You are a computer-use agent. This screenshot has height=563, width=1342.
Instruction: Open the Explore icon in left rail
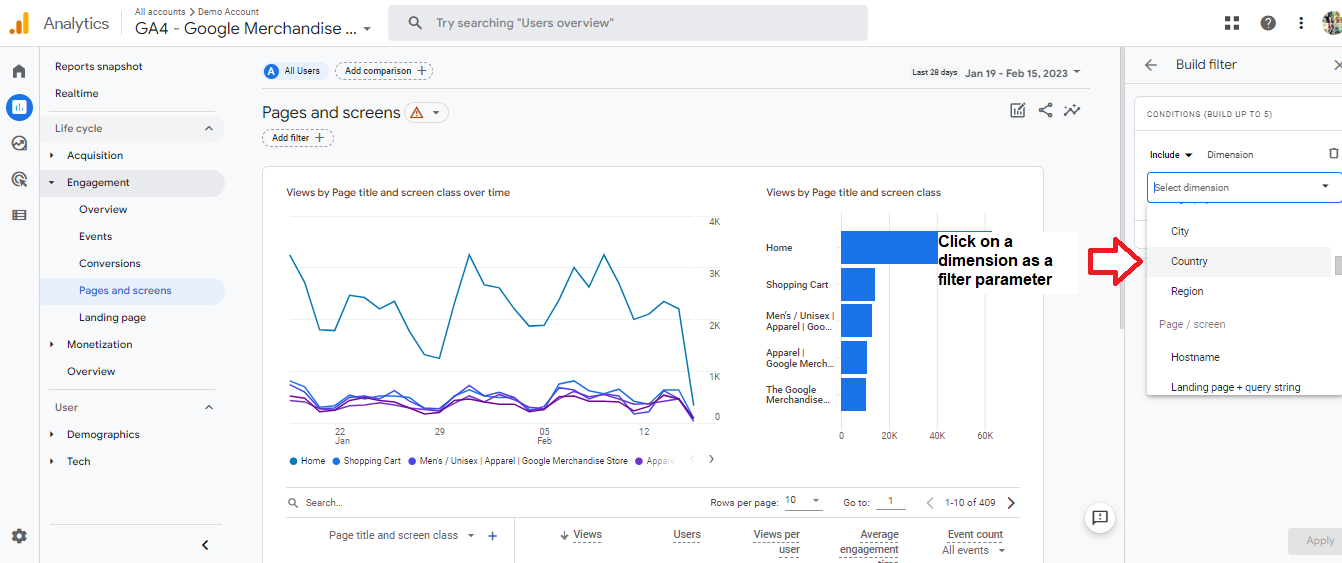[x=19, y=143]
